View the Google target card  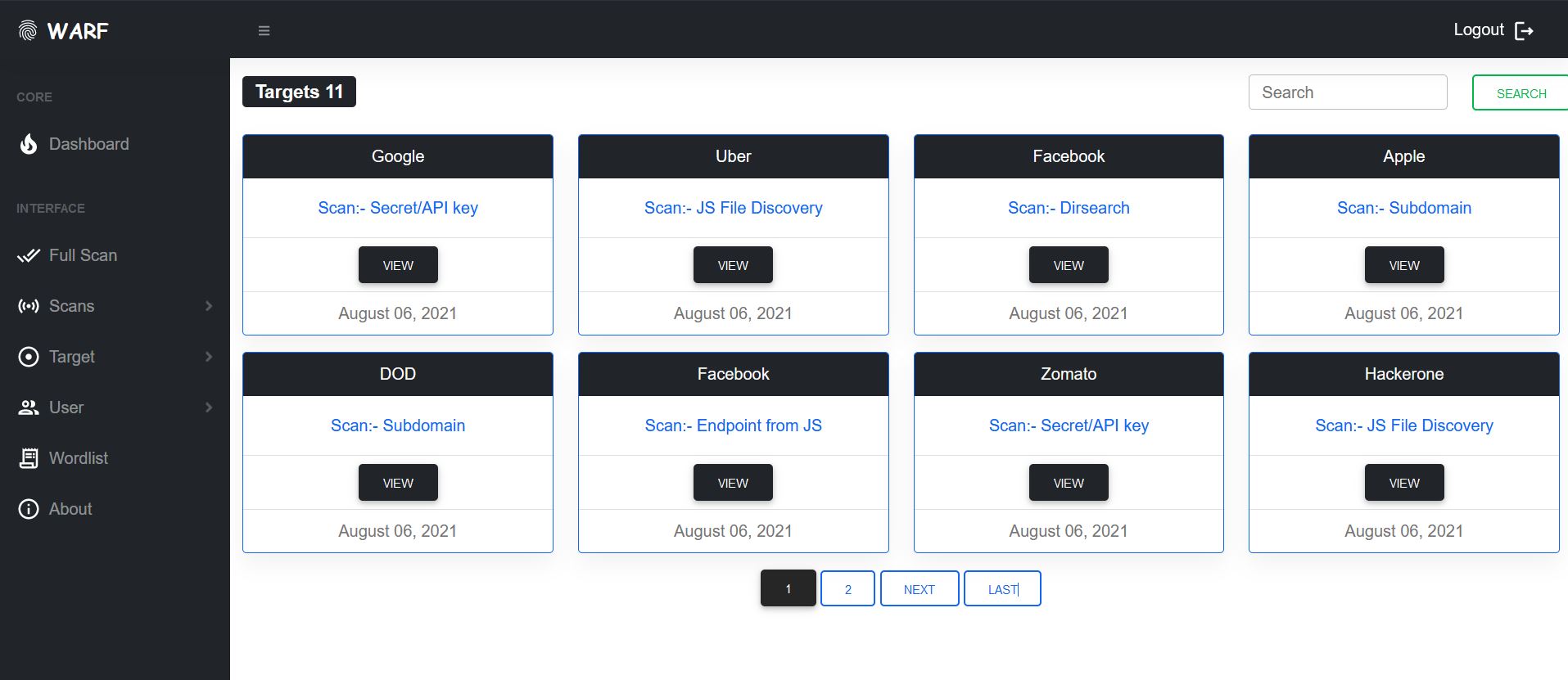398,265
